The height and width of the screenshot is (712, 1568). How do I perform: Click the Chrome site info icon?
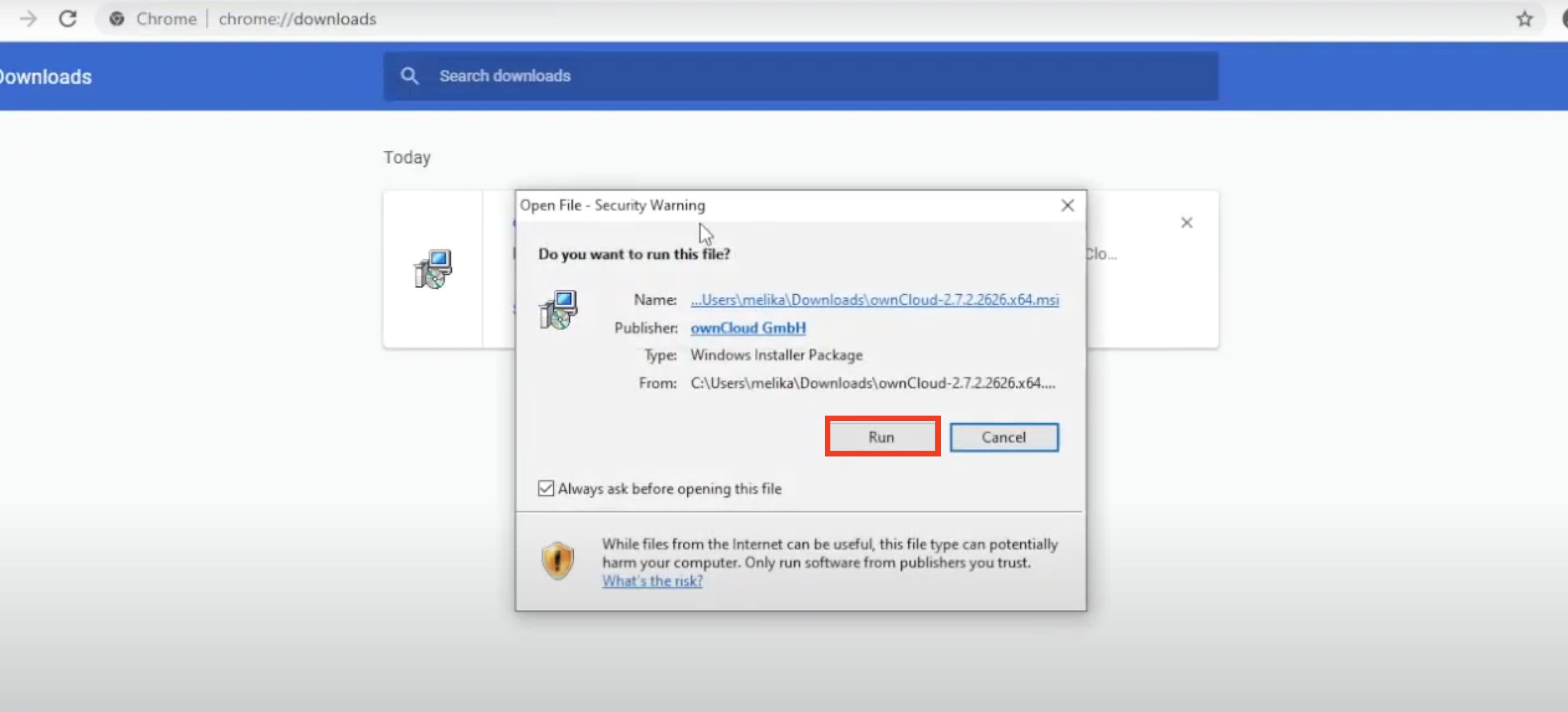[x=117, y=19]
